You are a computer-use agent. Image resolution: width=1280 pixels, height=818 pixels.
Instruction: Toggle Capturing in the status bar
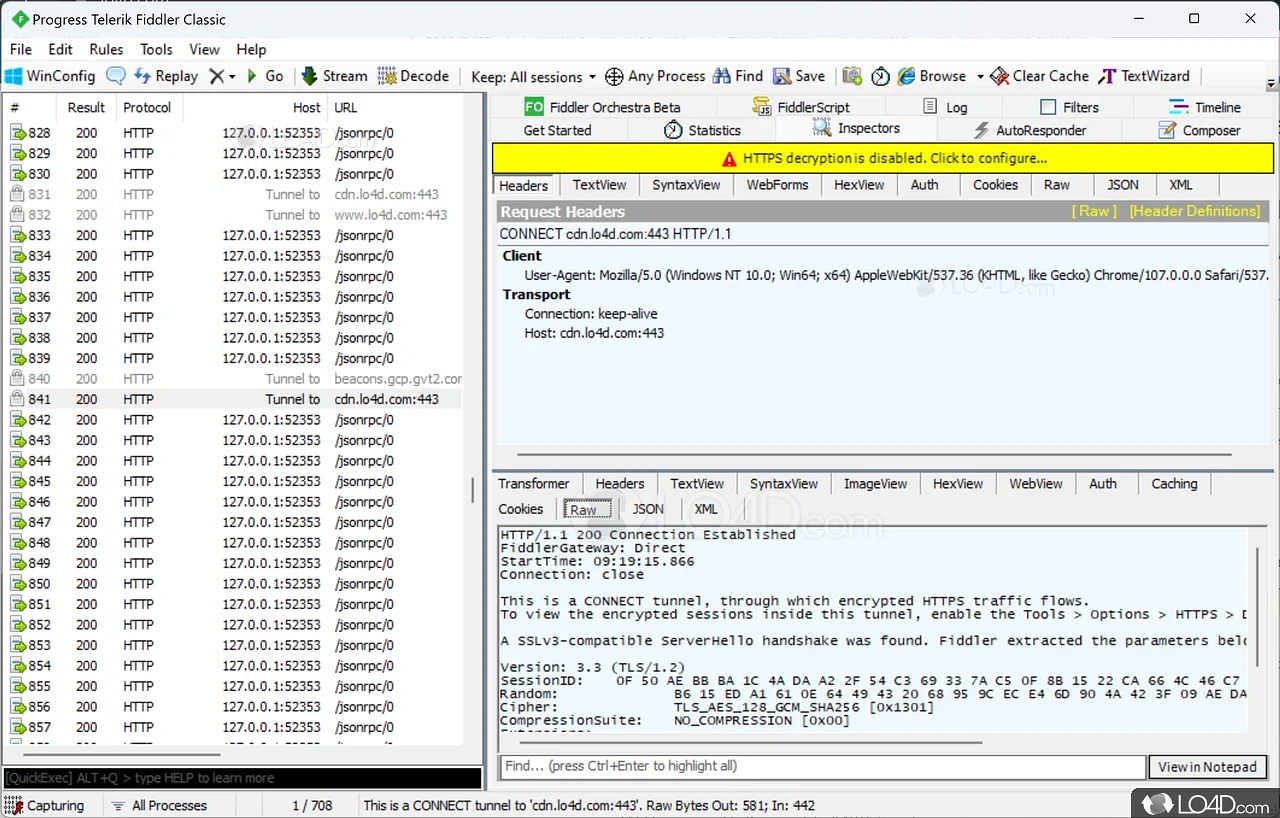point(45,805)
